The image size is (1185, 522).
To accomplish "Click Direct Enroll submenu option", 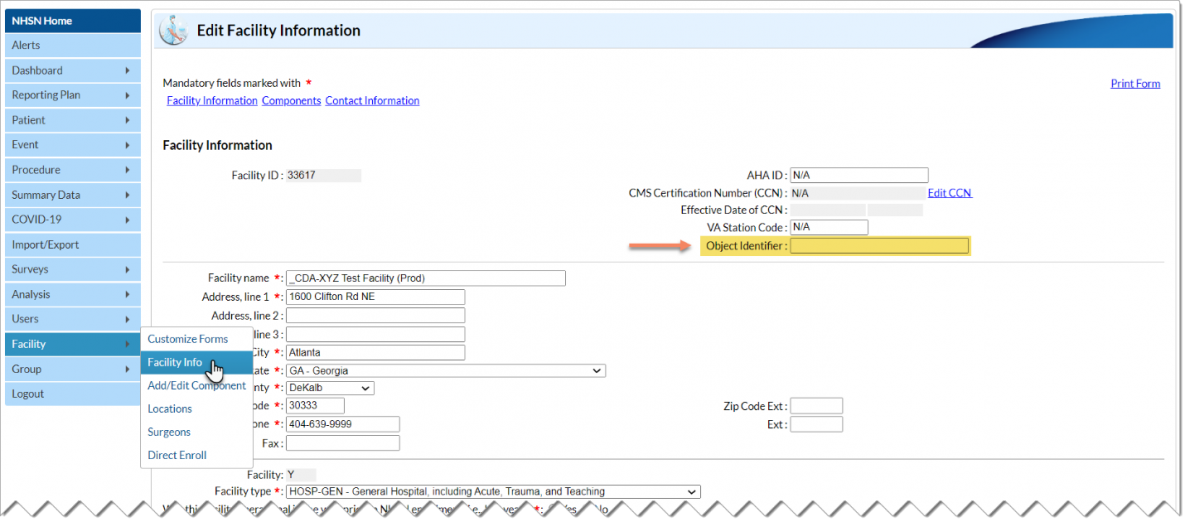I will [177, 455].
